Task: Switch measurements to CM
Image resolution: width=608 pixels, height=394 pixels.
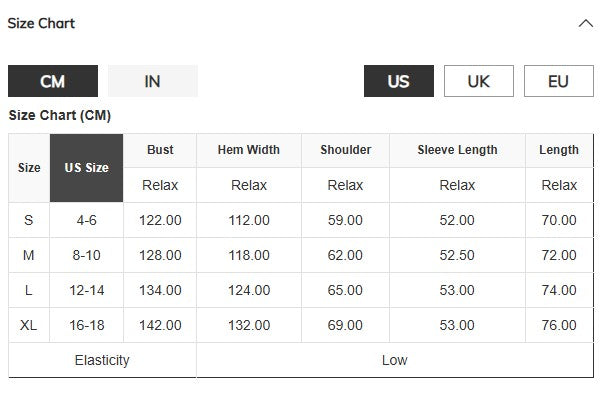Action: [53, 81]
